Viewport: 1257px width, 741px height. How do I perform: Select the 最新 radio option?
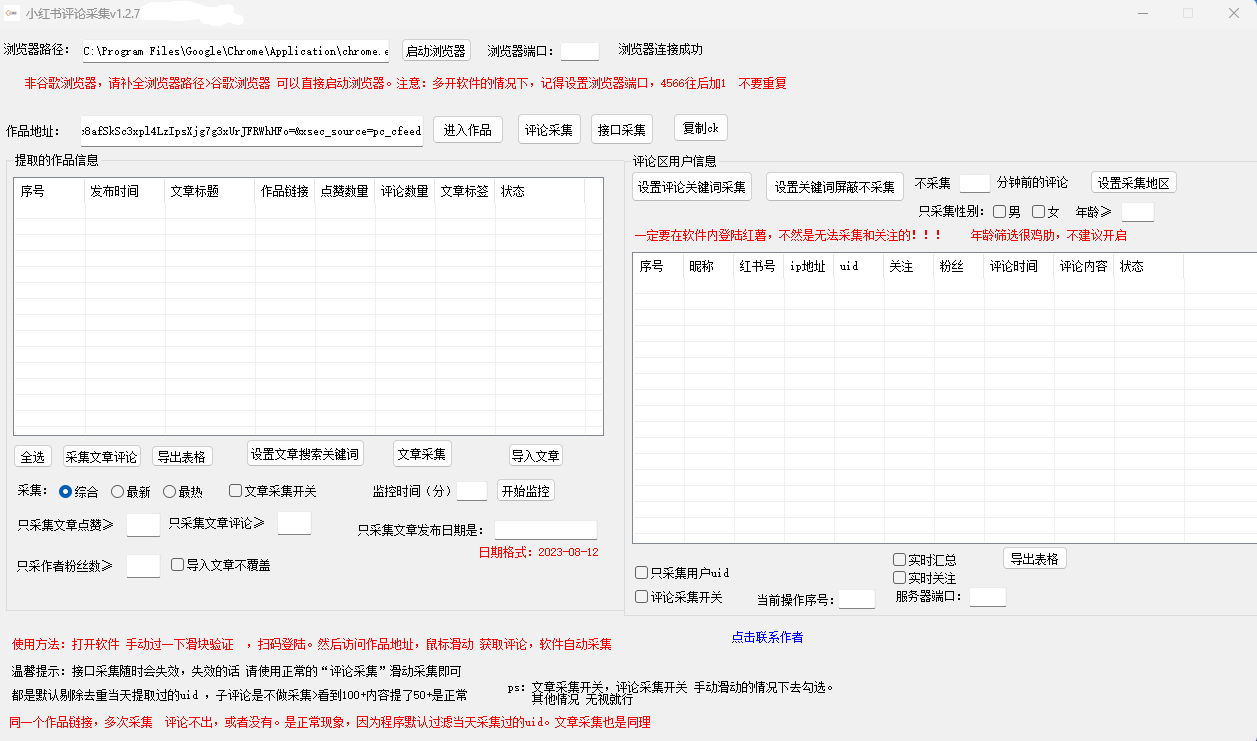pyautogui.click(x=117, y=492)
